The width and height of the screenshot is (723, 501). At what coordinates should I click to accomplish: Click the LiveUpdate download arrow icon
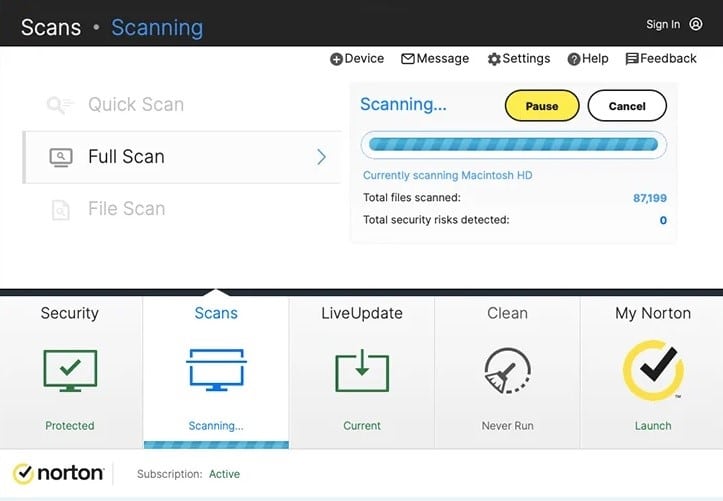[362, 371]
